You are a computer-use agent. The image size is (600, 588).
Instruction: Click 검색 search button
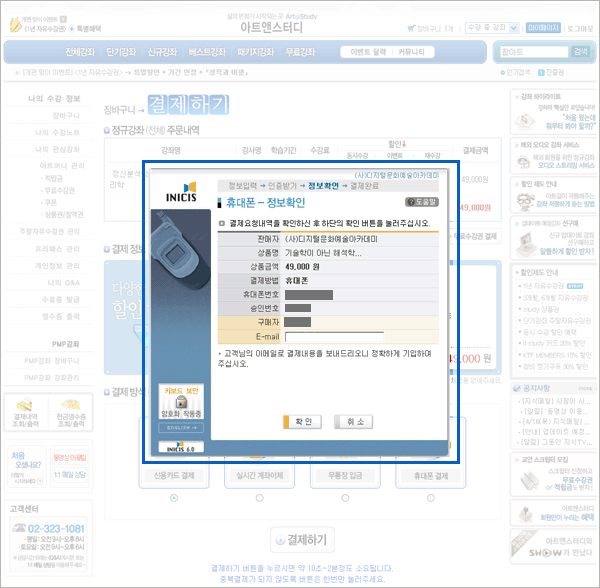(580, 52)
